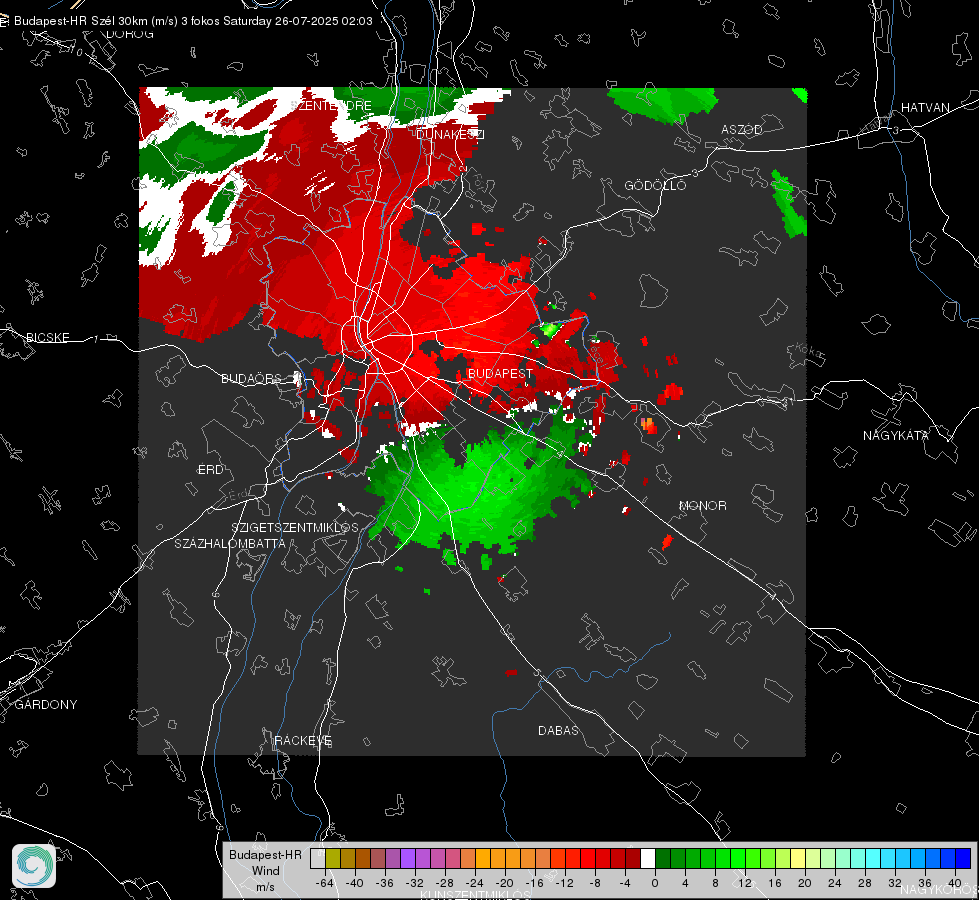
Task: Click the NAGYKÁTA town label
Action: (x=896, y=435)
